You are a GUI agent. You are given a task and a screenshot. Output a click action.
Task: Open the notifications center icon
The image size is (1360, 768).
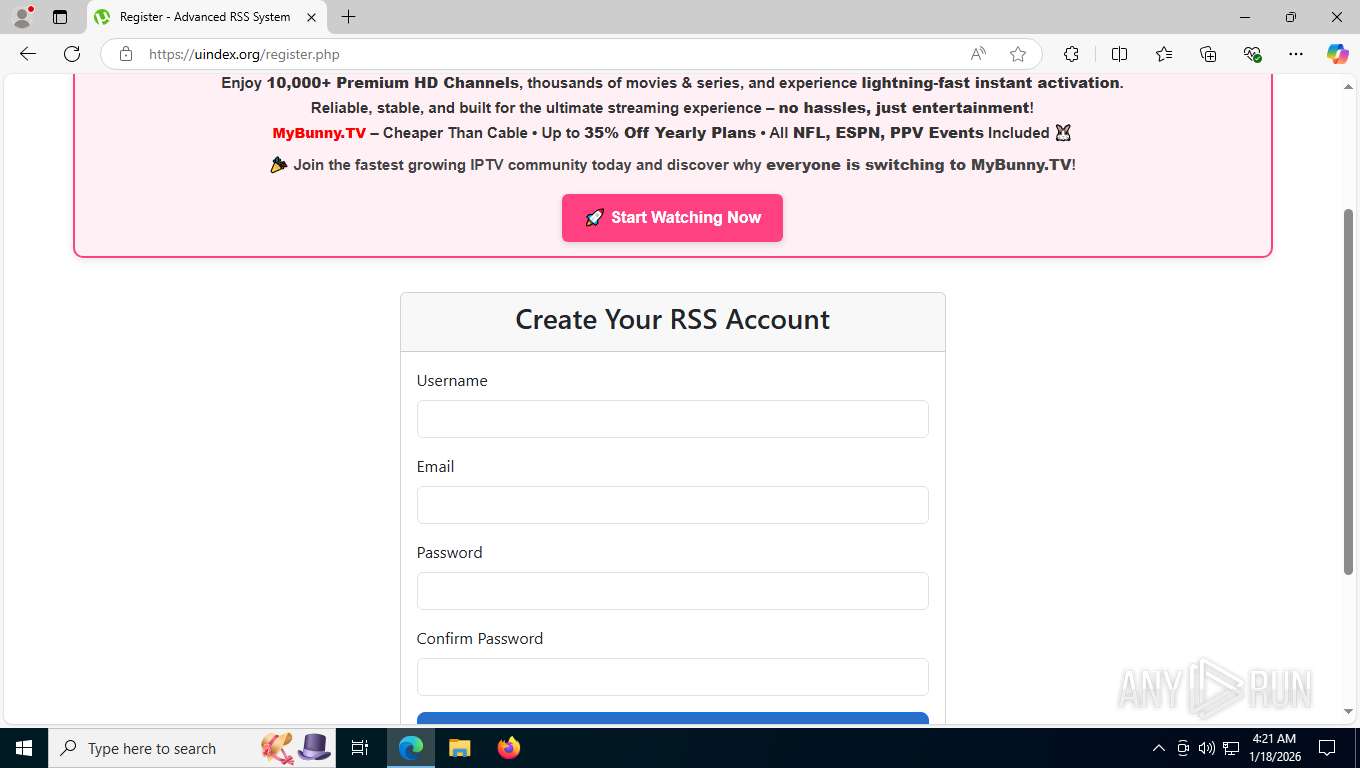(1327, 748)
